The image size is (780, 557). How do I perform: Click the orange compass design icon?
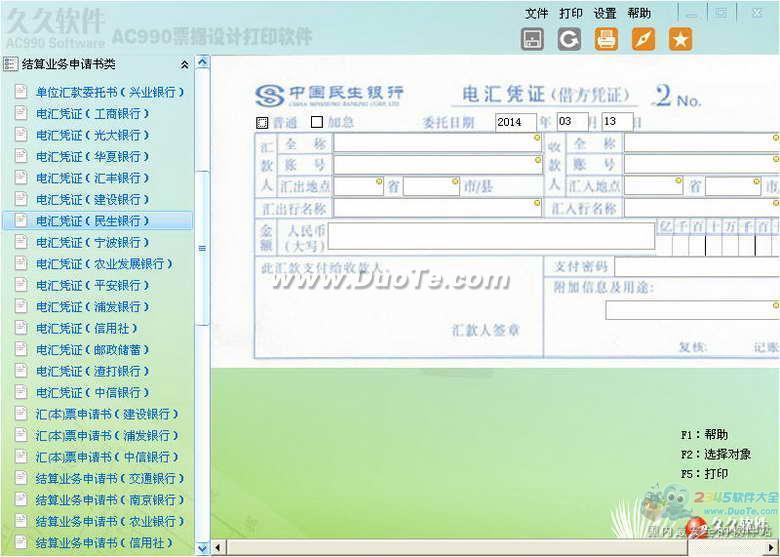click(643, 39)
